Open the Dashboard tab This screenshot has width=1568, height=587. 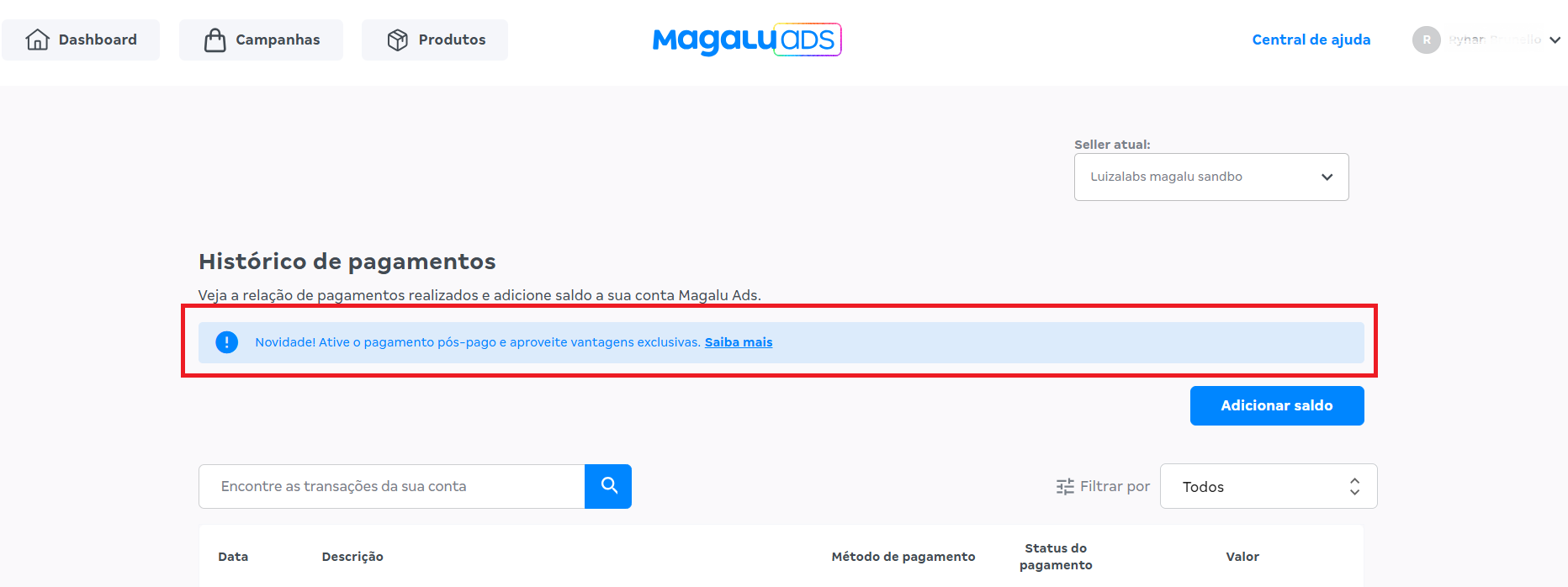pos(81,40)
